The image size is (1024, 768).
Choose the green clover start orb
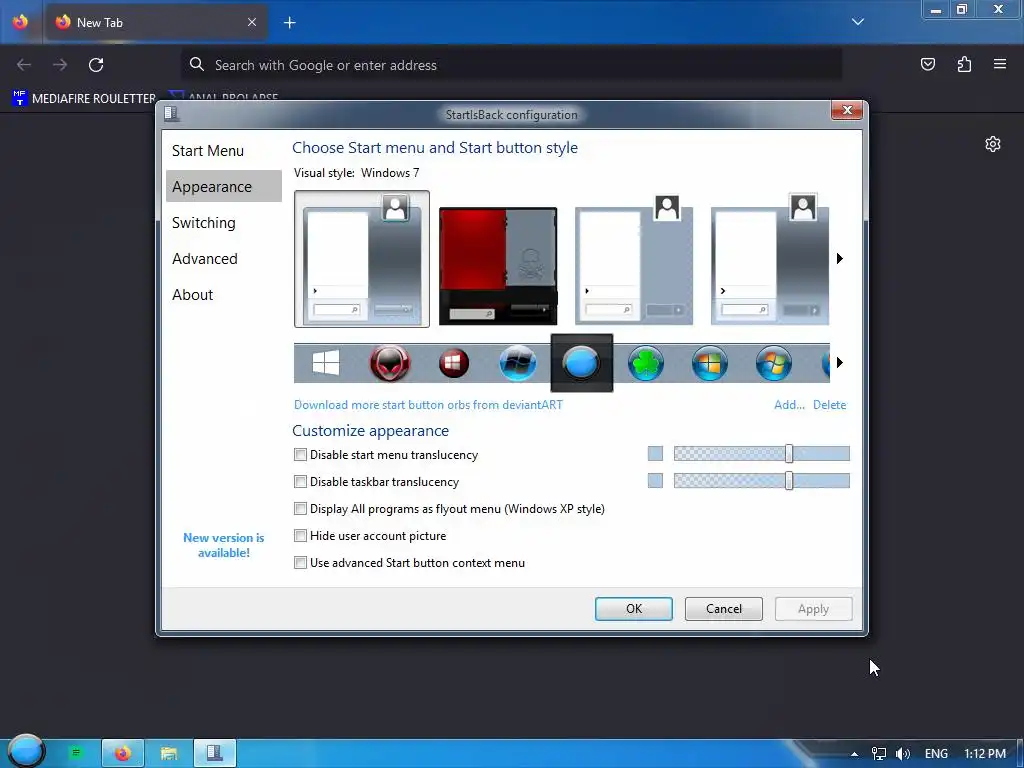(x=645, y=362)
